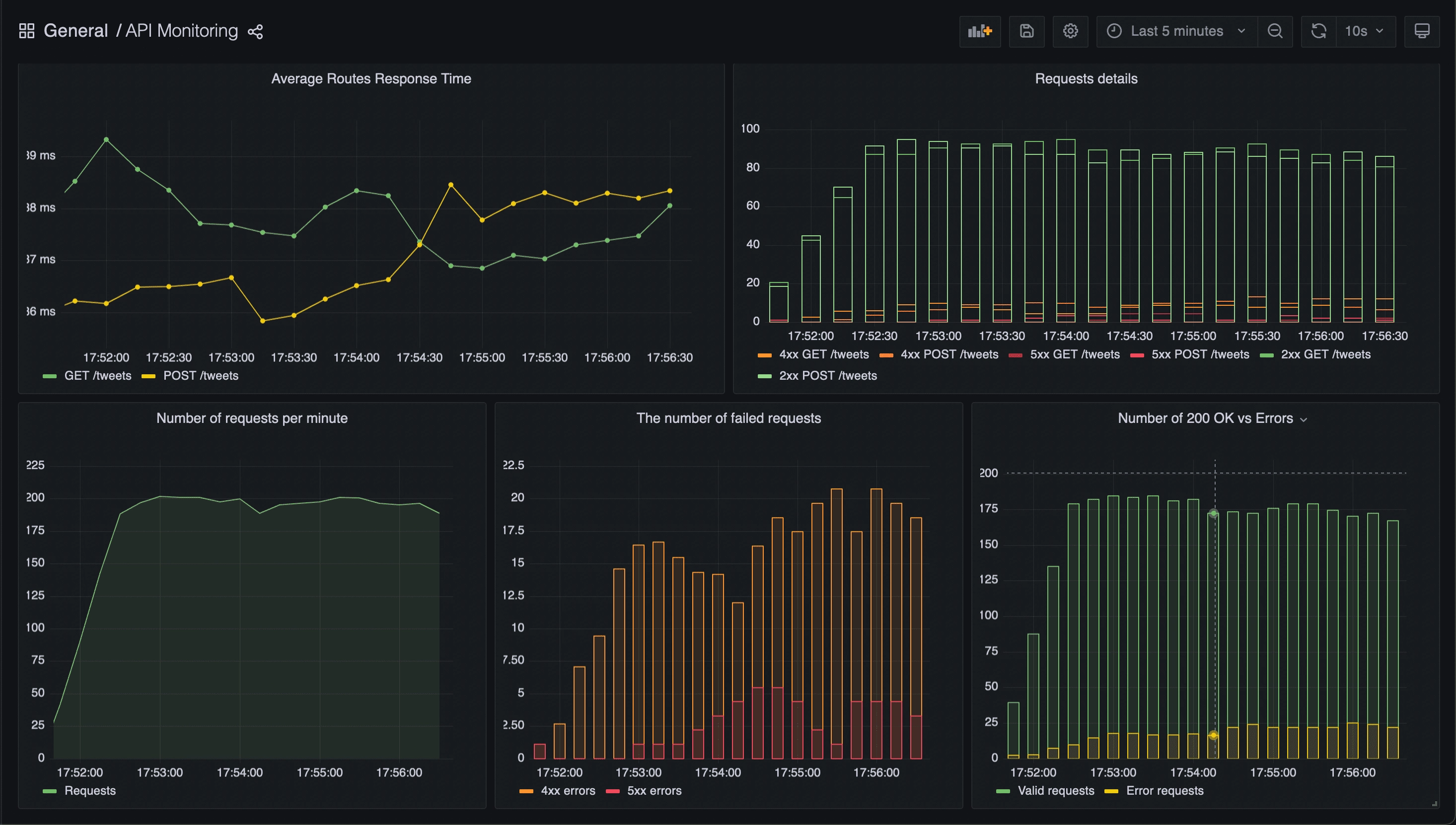Open the 10s refresh interval dropdown
The width and height of the screenshot is (1456, 825).
(x=1366, y=31)
